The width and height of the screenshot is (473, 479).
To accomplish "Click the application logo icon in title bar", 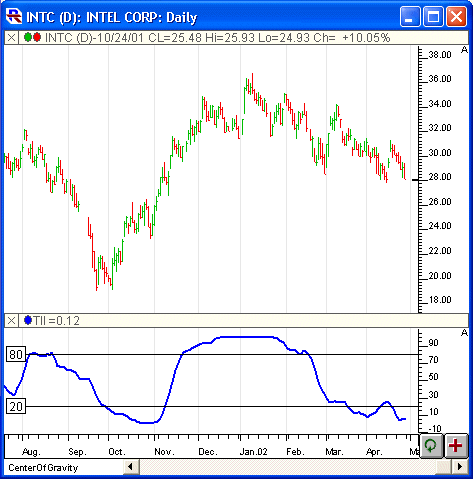I will (14, 16).
